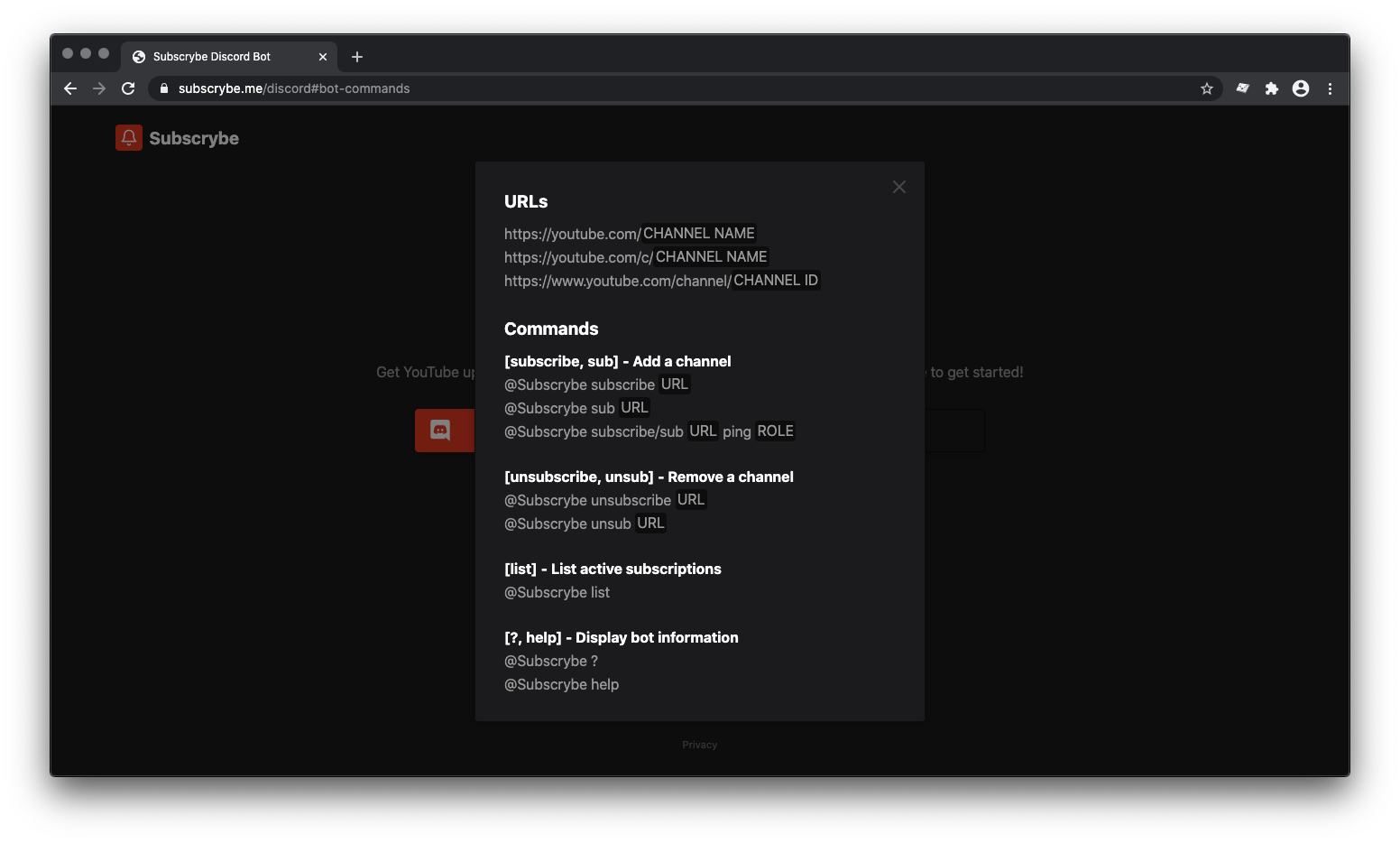Open the extensions puzzle menu
The image size is (1400, 843).
1272,88
